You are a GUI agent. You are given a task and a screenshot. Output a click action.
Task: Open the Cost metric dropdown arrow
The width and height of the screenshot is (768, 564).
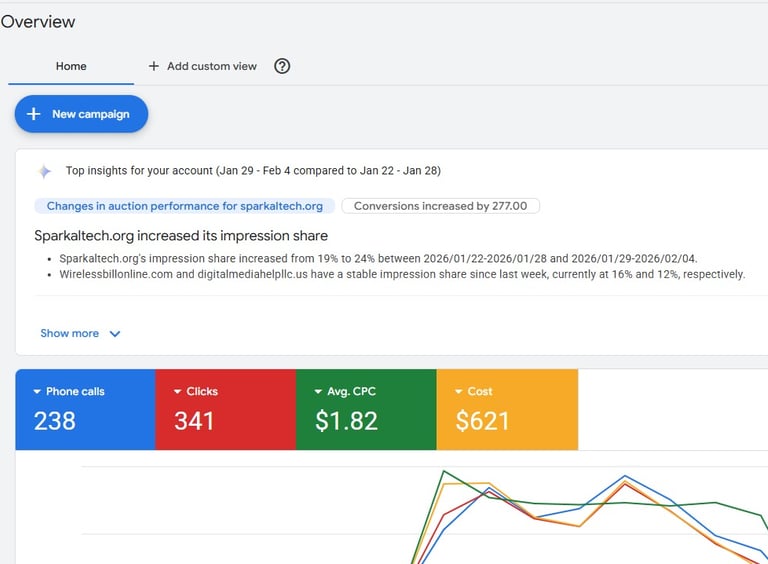[459, 392]
